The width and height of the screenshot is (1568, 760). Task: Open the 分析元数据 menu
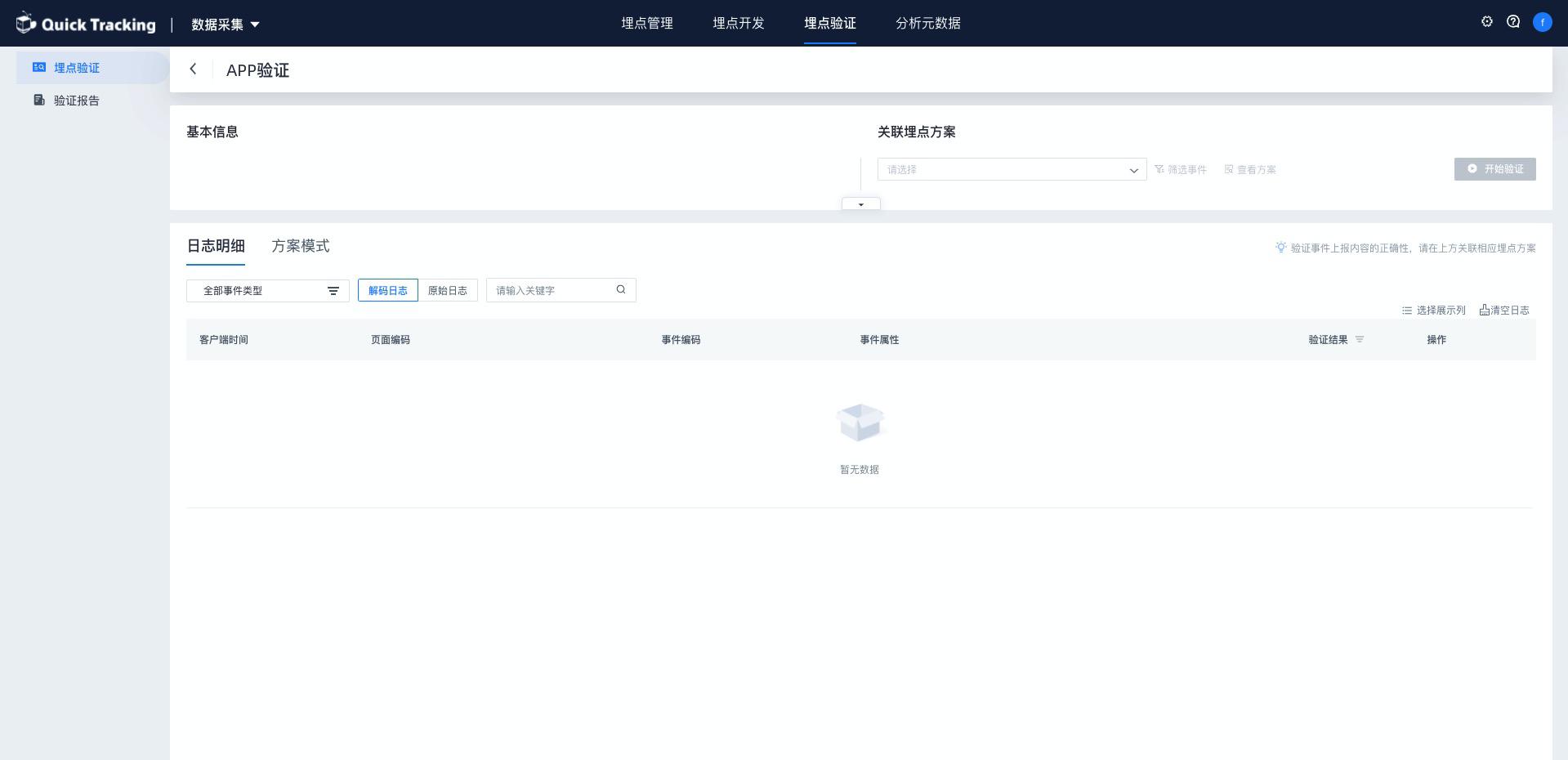coord(928,24)
